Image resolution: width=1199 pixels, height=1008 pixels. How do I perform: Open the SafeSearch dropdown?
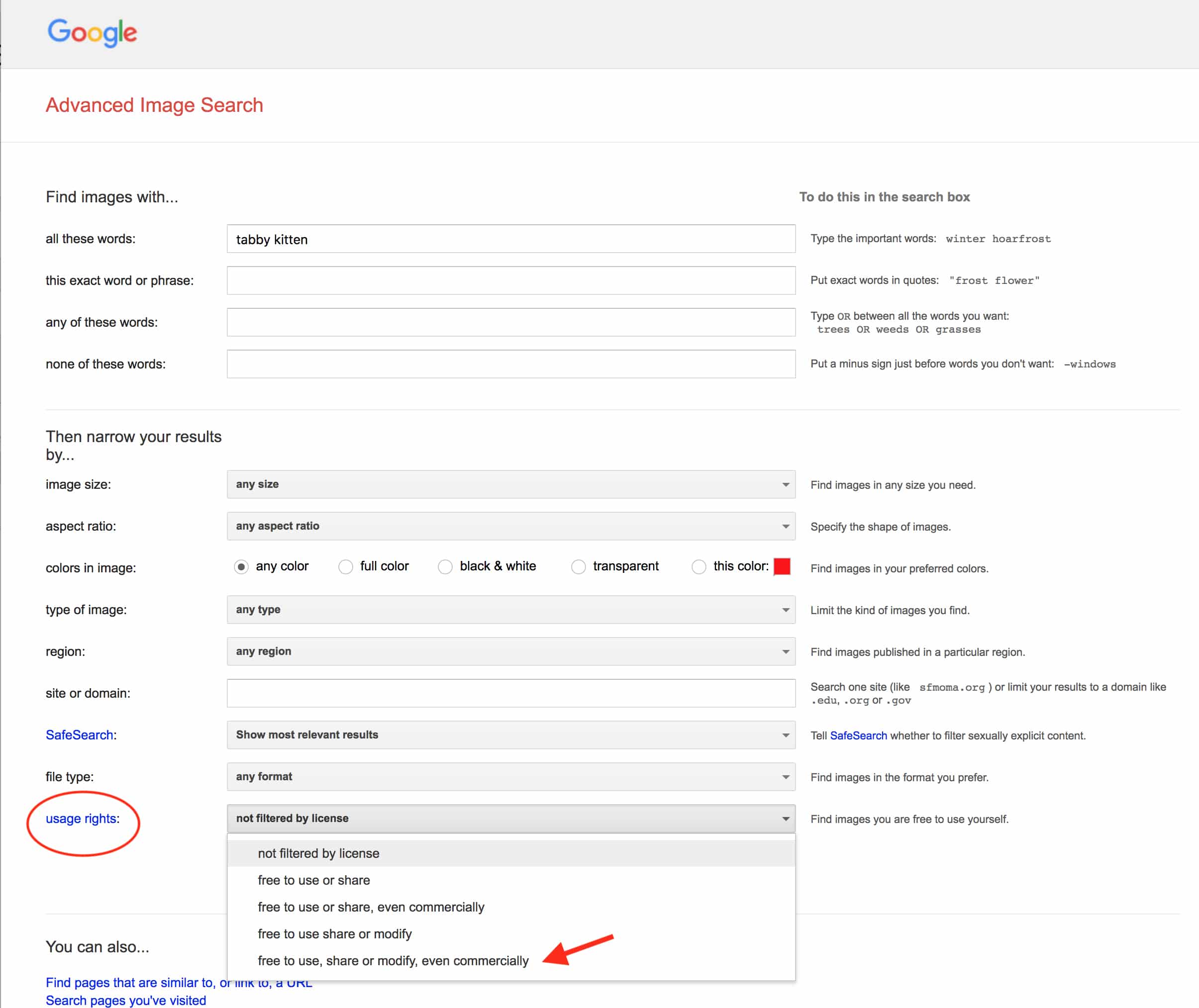point(510,734)
